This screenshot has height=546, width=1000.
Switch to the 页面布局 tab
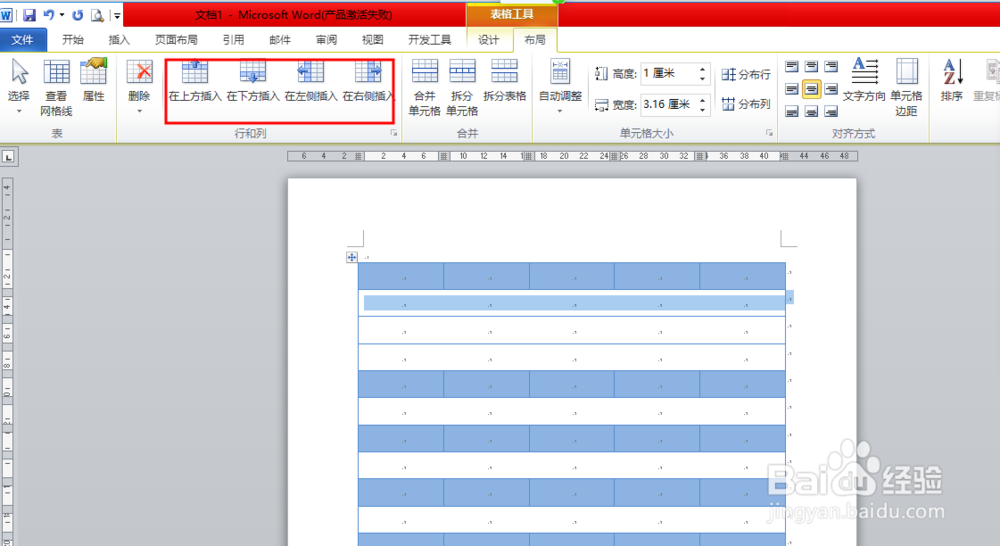176,40
